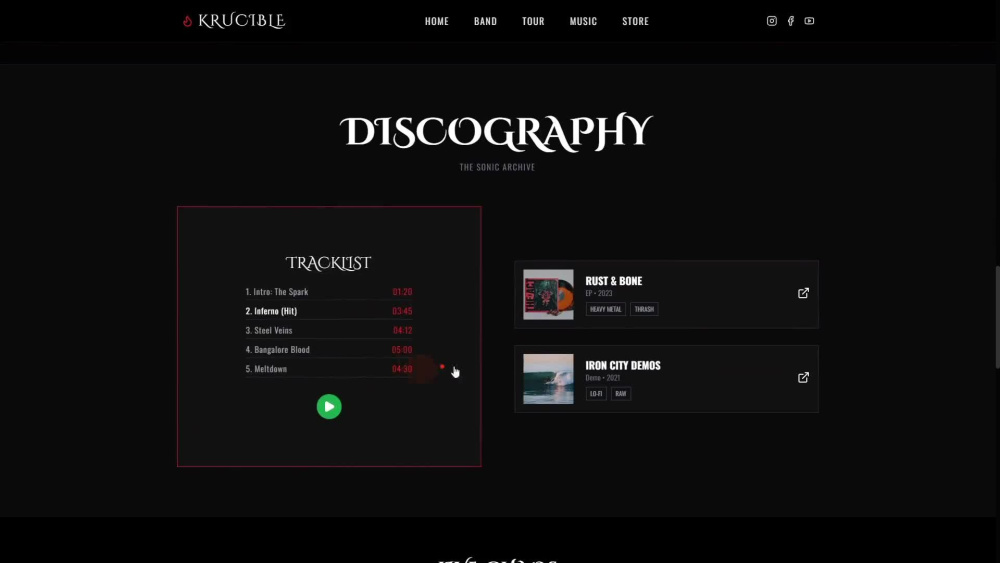Click the 05:00 track duration
This screenshot has height=563, width=1000.
pyautogui.click(x=402, y=349)
